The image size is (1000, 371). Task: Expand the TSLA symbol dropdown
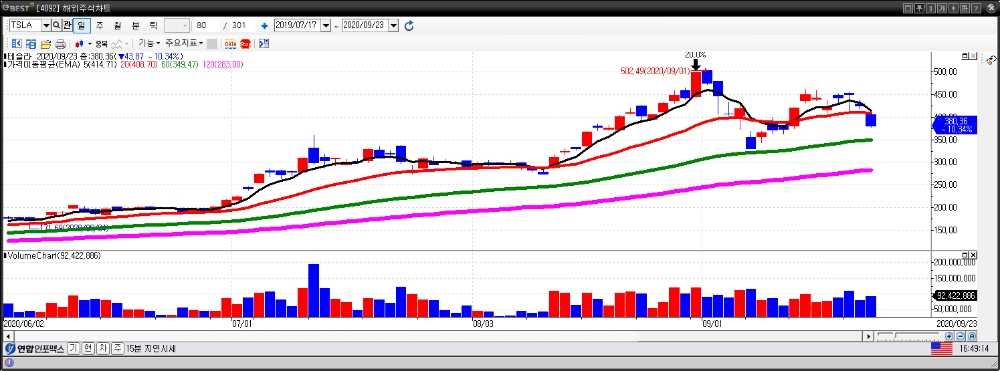tap(46, 25)
